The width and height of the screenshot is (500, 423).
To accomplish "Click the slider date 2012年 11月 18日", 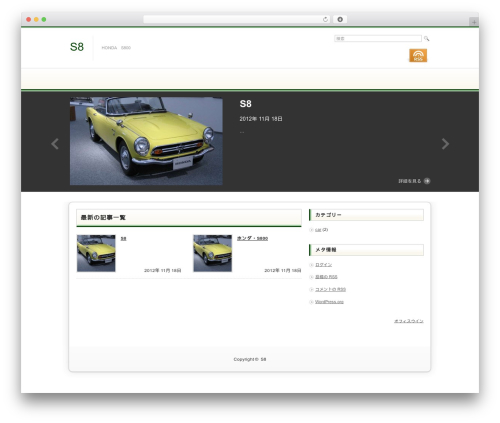I will [x=261, y=119].
